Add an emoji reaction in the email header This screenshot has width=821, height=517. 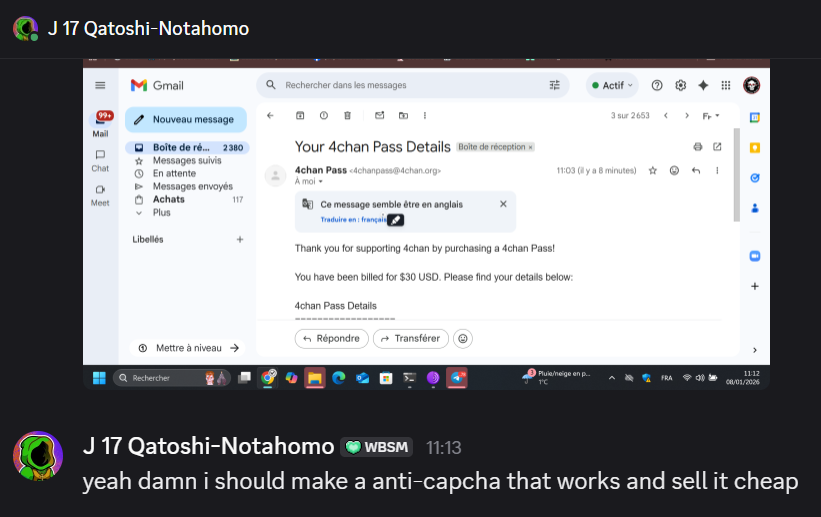click(x=674, y=170)
